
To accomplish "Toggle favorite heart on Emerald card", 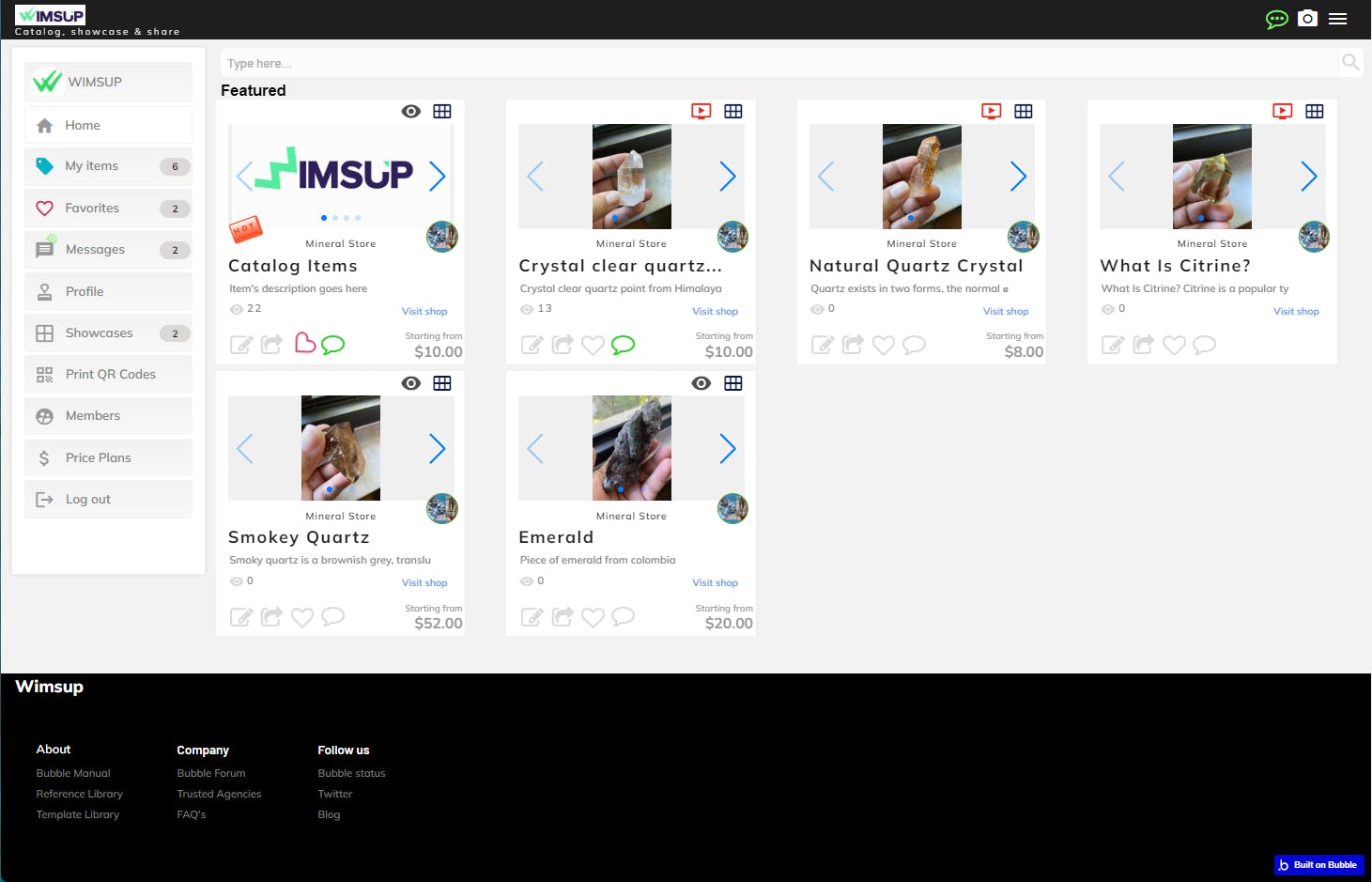I will [x=593, y=617].
